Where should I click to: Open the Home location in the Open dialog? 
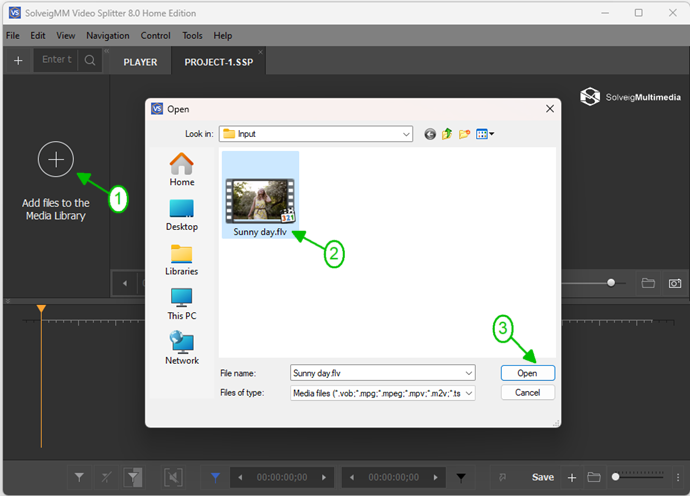[182, 169]
